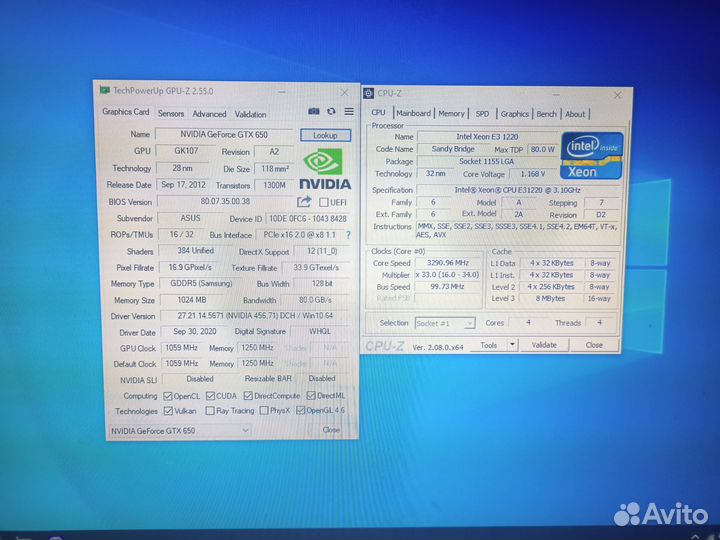Click the Intel Xeon logo in CPU-Z

pos(591,155)
